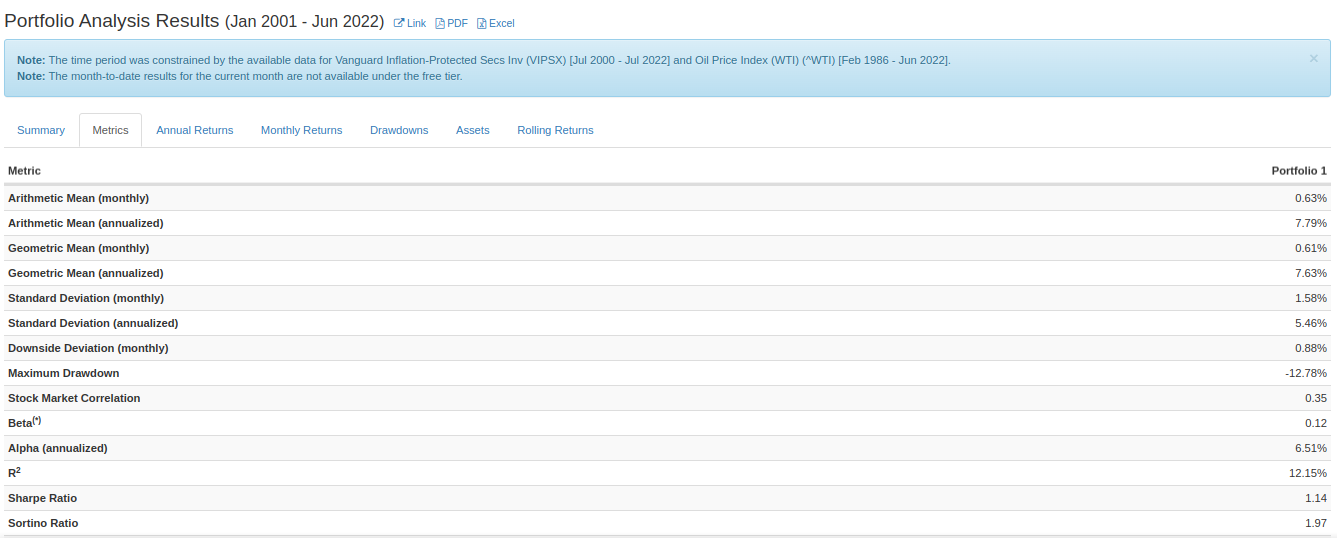Image resolution: width=1337 pixels, height=538 pixels.
Task: Click the Beta footnote asterisk marker
Action: click(x=37, y=420)
